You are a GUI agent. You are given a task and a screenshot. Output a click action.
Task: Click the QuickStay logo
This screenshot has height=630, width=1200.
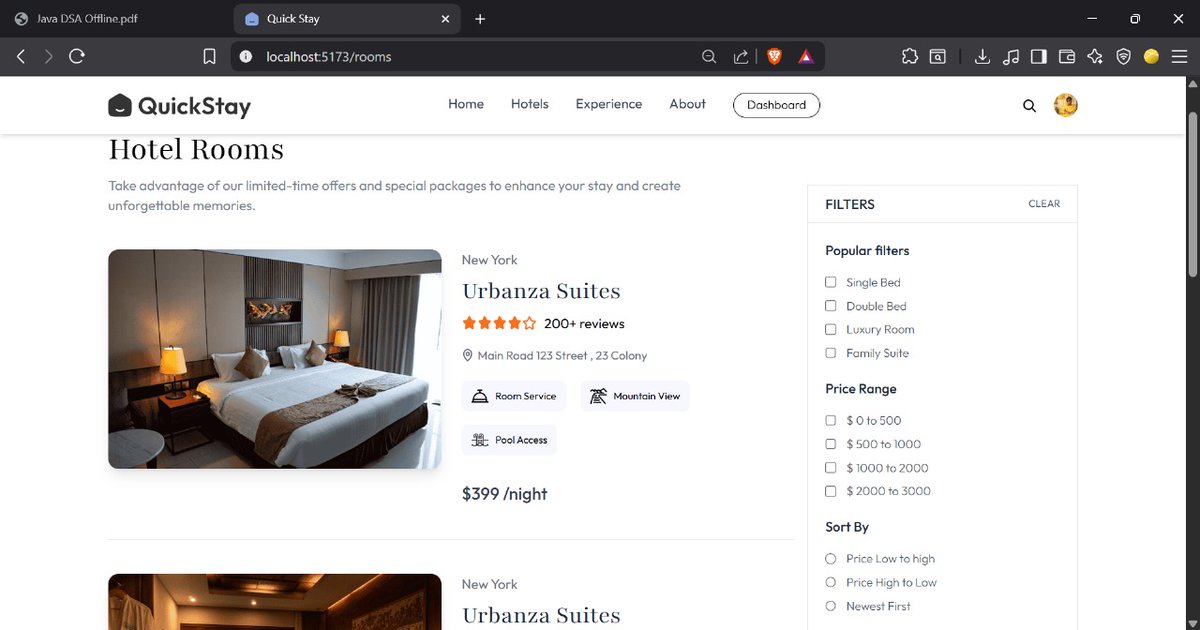(179, 106)
